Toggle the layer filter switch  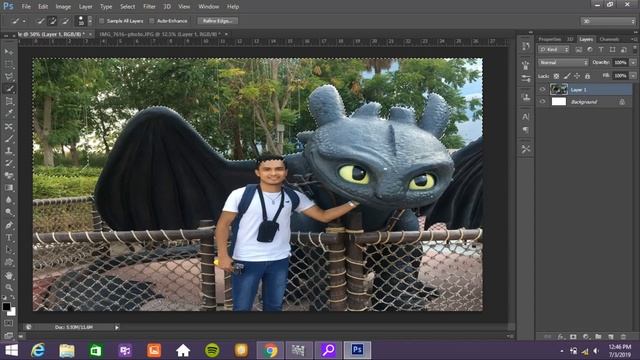pos(635,49)
